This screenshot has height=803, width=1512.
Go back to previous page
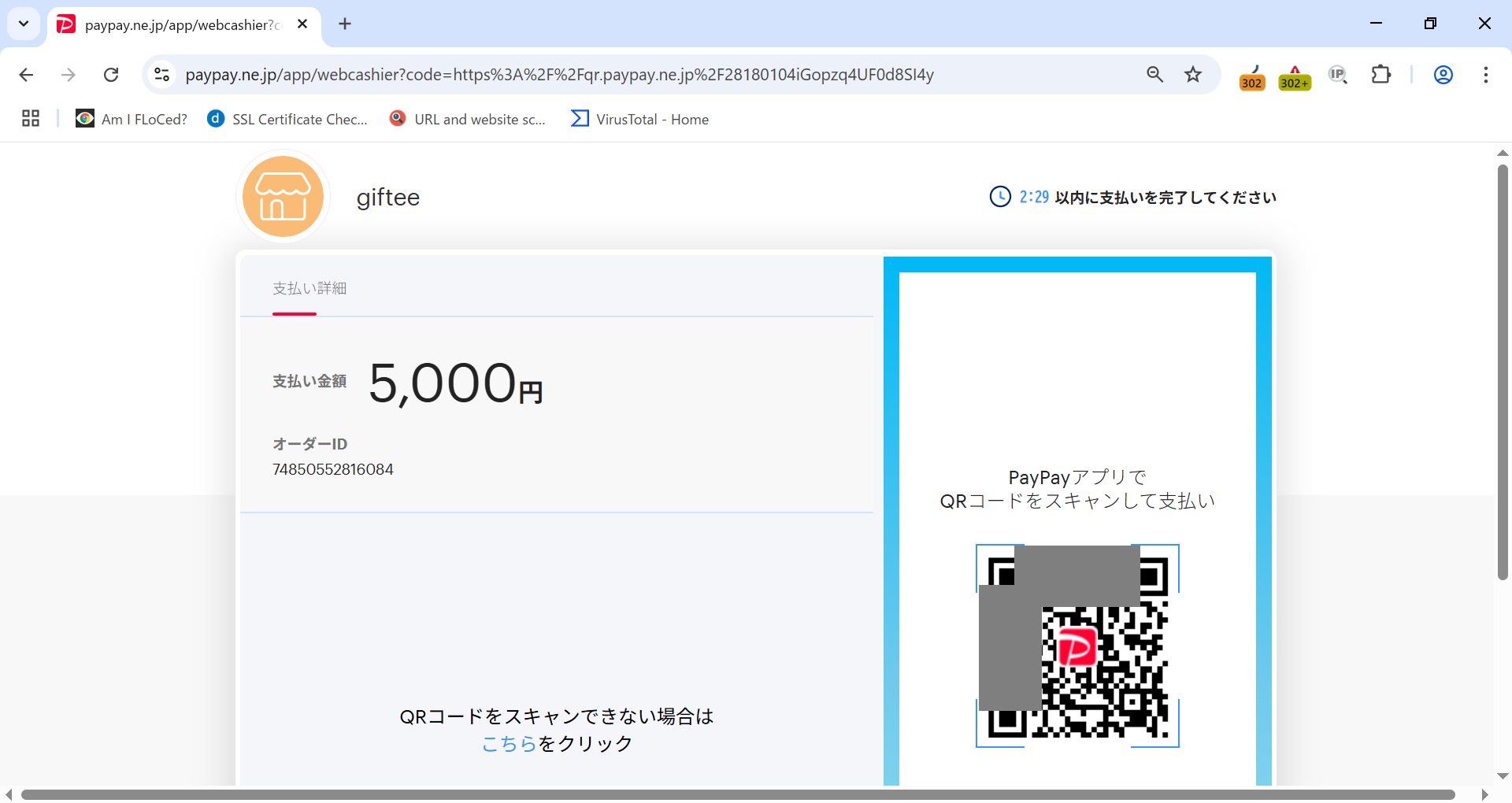point(26,75)
